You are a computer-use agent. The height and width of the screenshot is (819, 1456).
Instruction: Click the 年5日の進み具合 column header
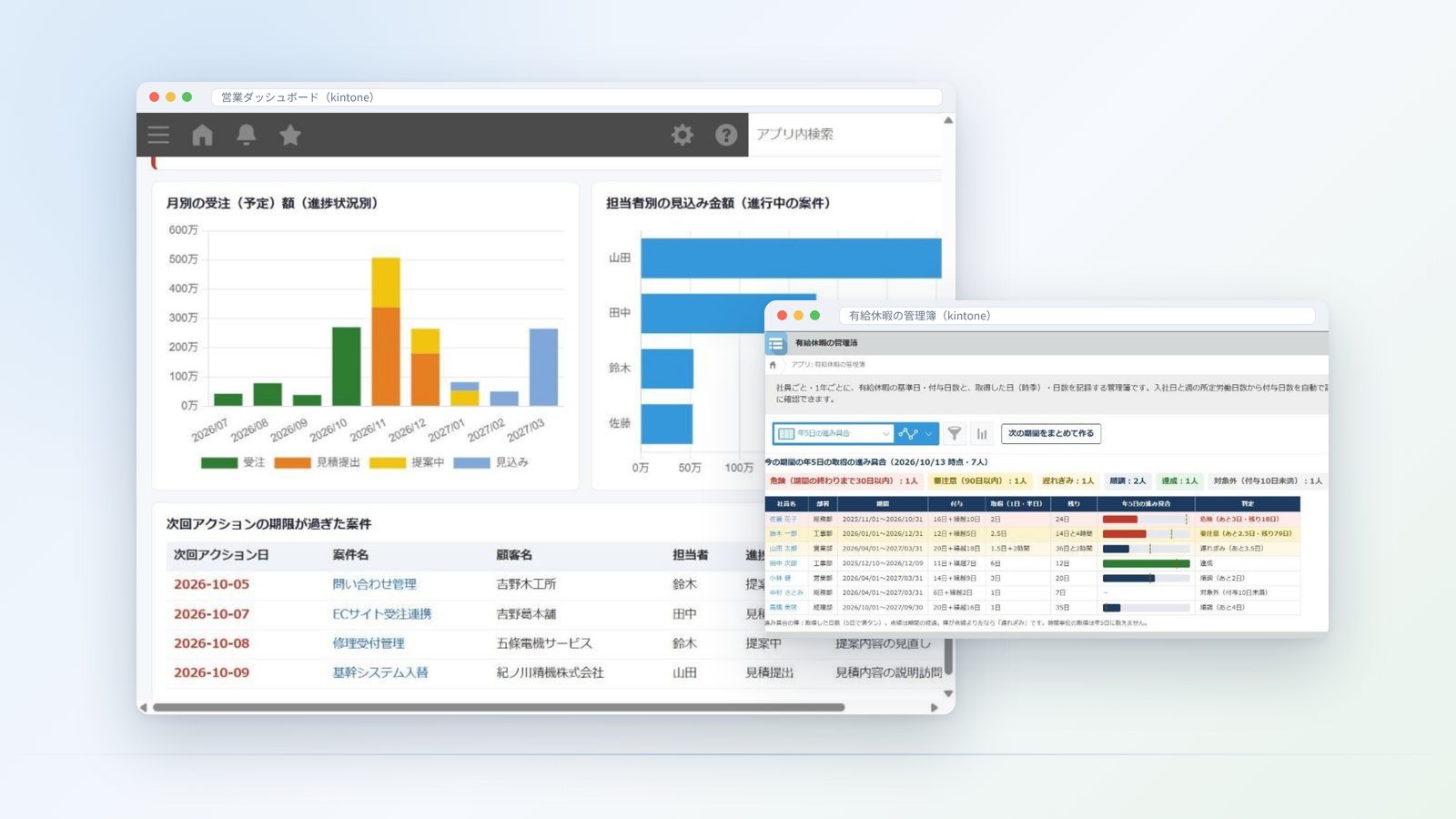1146,503
